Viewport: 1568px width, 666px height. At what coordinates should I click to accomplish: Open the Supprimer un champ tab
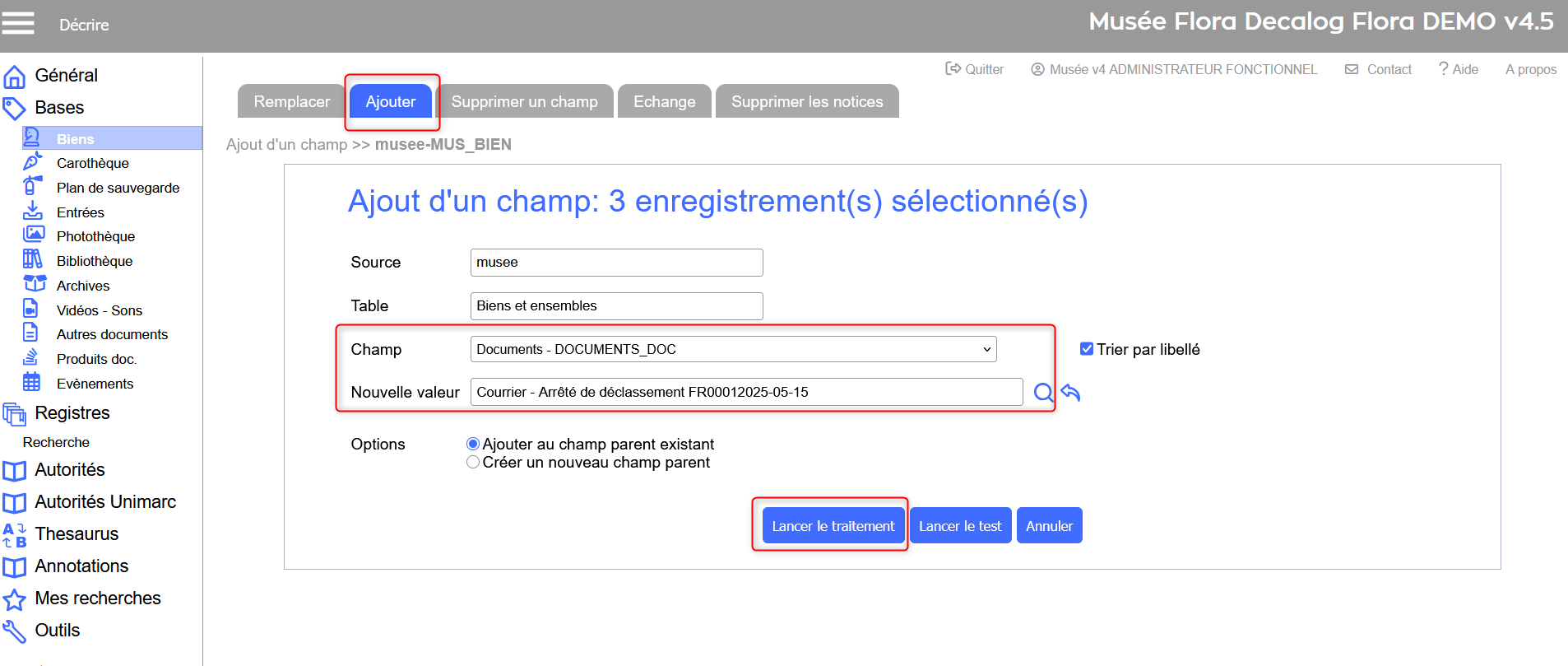click(524, 102)
